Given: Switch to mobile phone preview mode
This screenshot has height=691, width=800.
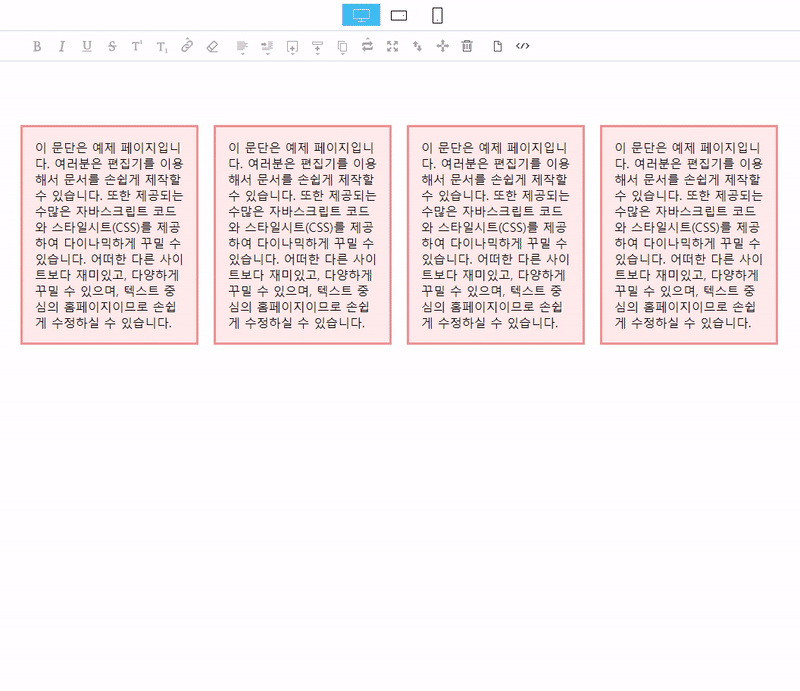Looking at the screenshot, I should [x=437, y=15].
